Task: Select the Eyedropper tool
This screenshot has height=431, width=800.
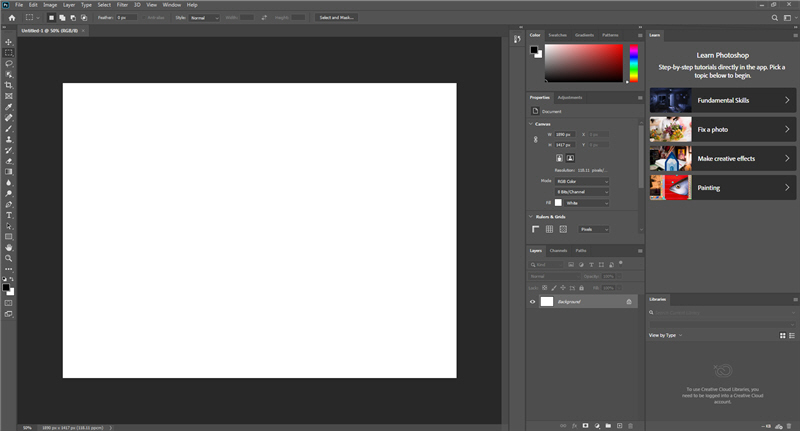Action: click(9, 107)
